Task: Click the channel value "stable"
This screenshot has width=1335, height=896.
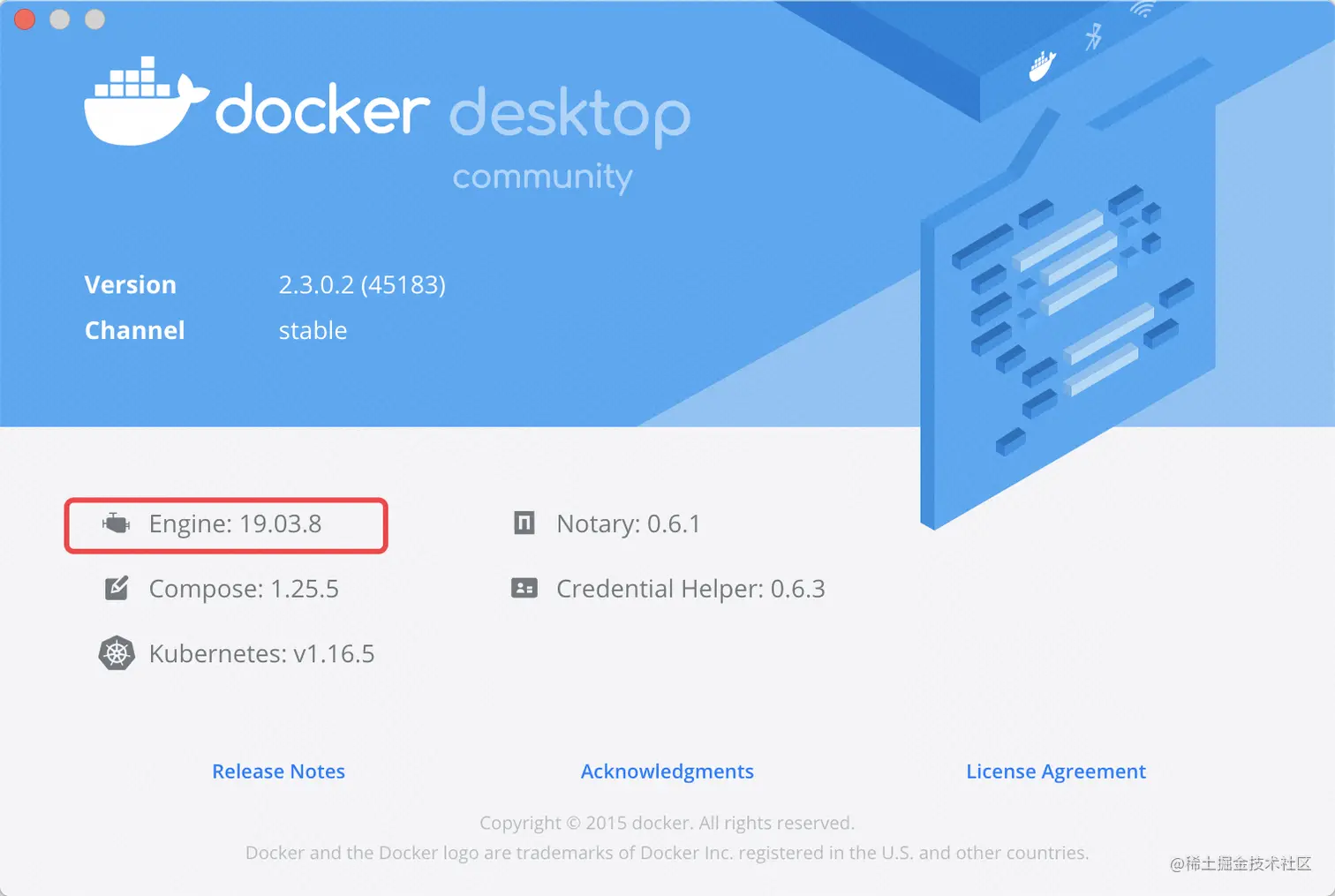Action: coord(313,330)
